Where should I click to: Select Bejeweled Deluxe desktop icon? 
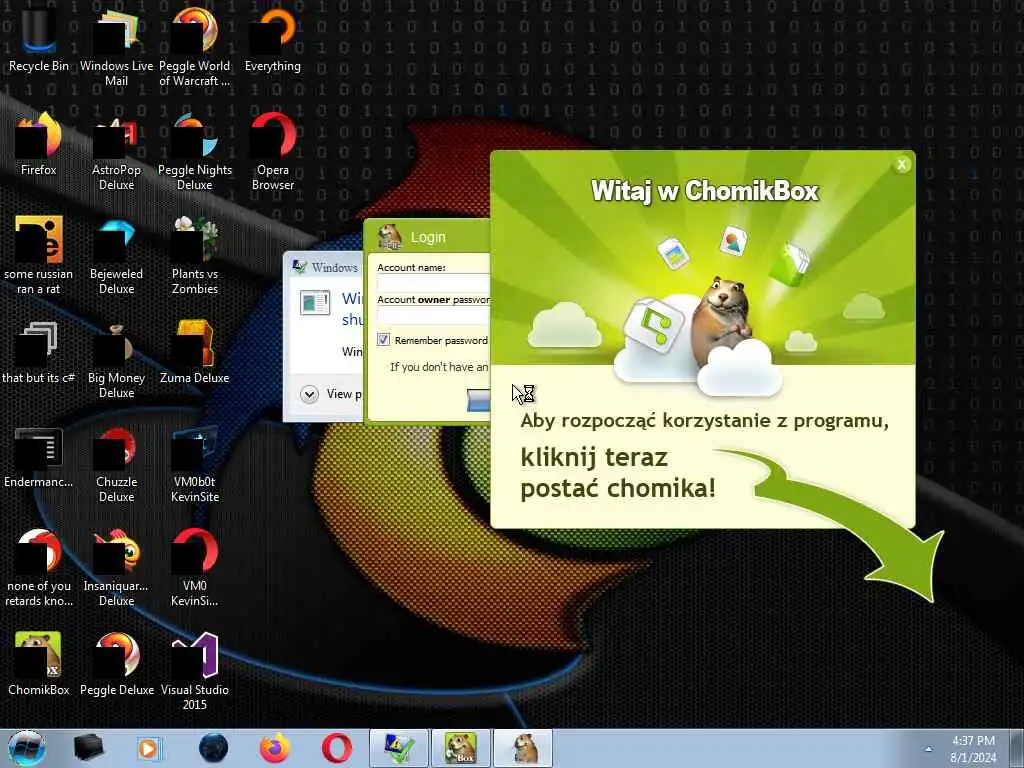(x=116, y=255)
